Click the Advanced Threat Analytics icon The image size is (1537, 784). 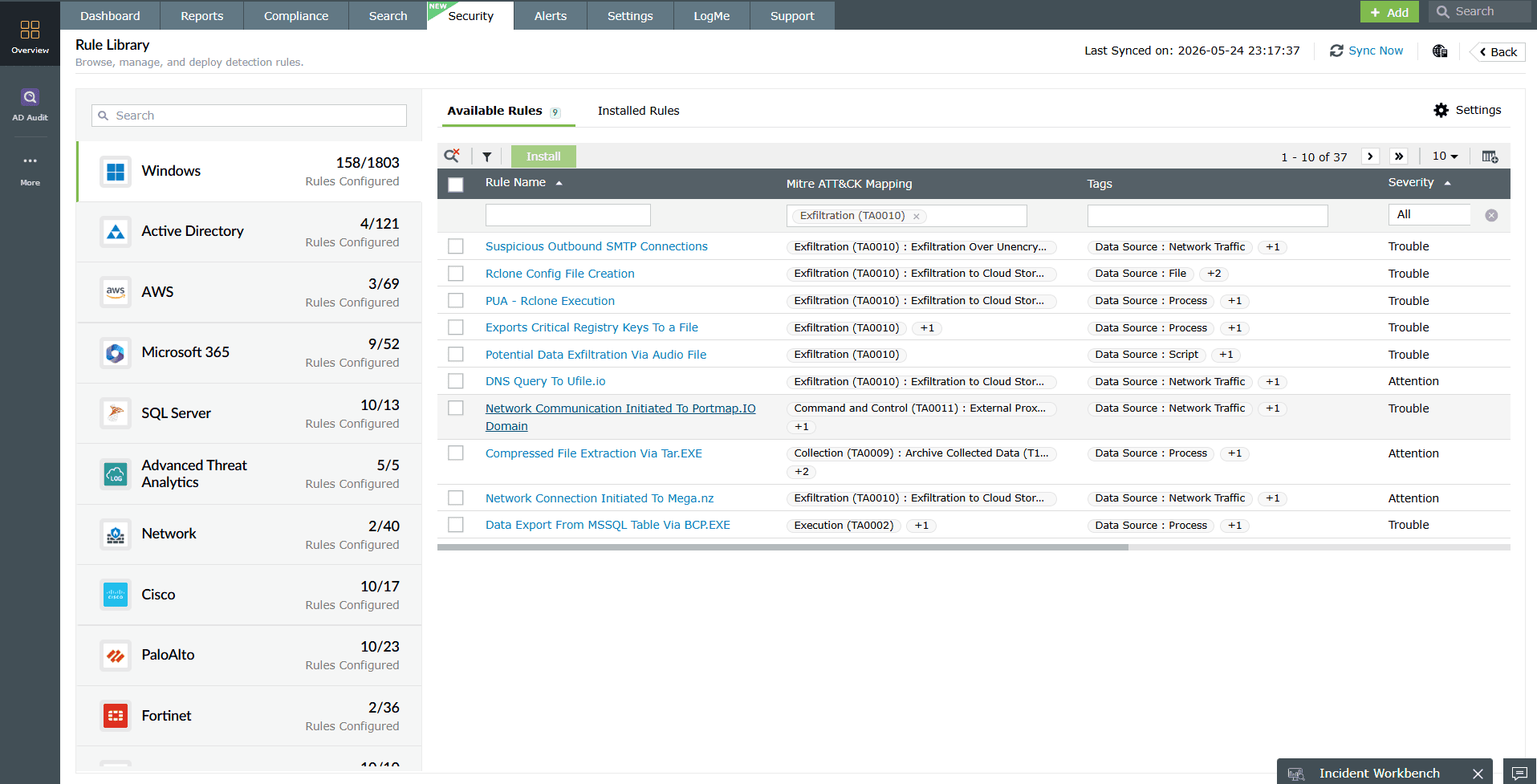click(116, 474)
